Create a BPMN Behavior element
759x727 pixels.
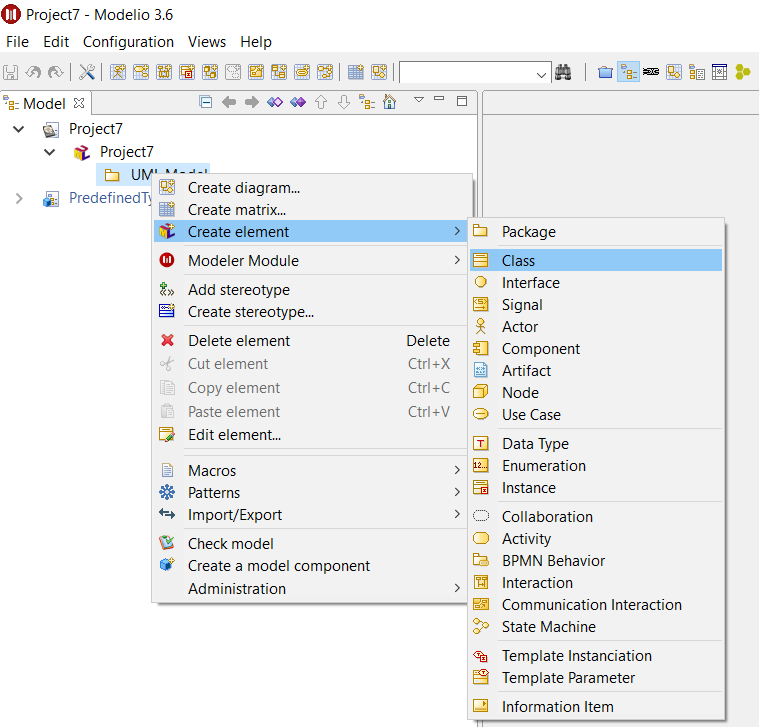pyautogui.click(x=596, y=560)
